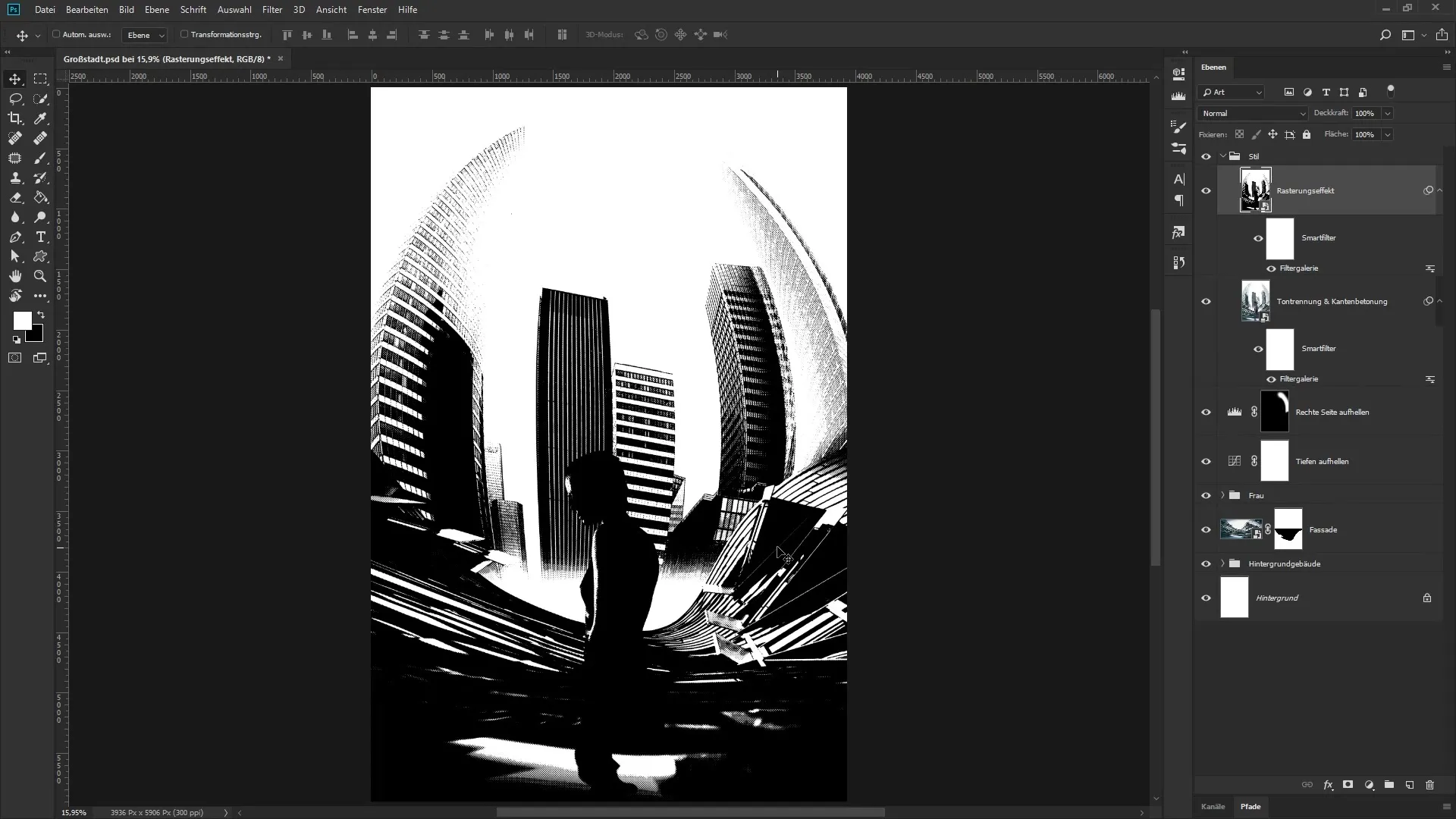
Task: Lock all with the padlock icon
Action: pyautogui.click(x=1307, y=134)
